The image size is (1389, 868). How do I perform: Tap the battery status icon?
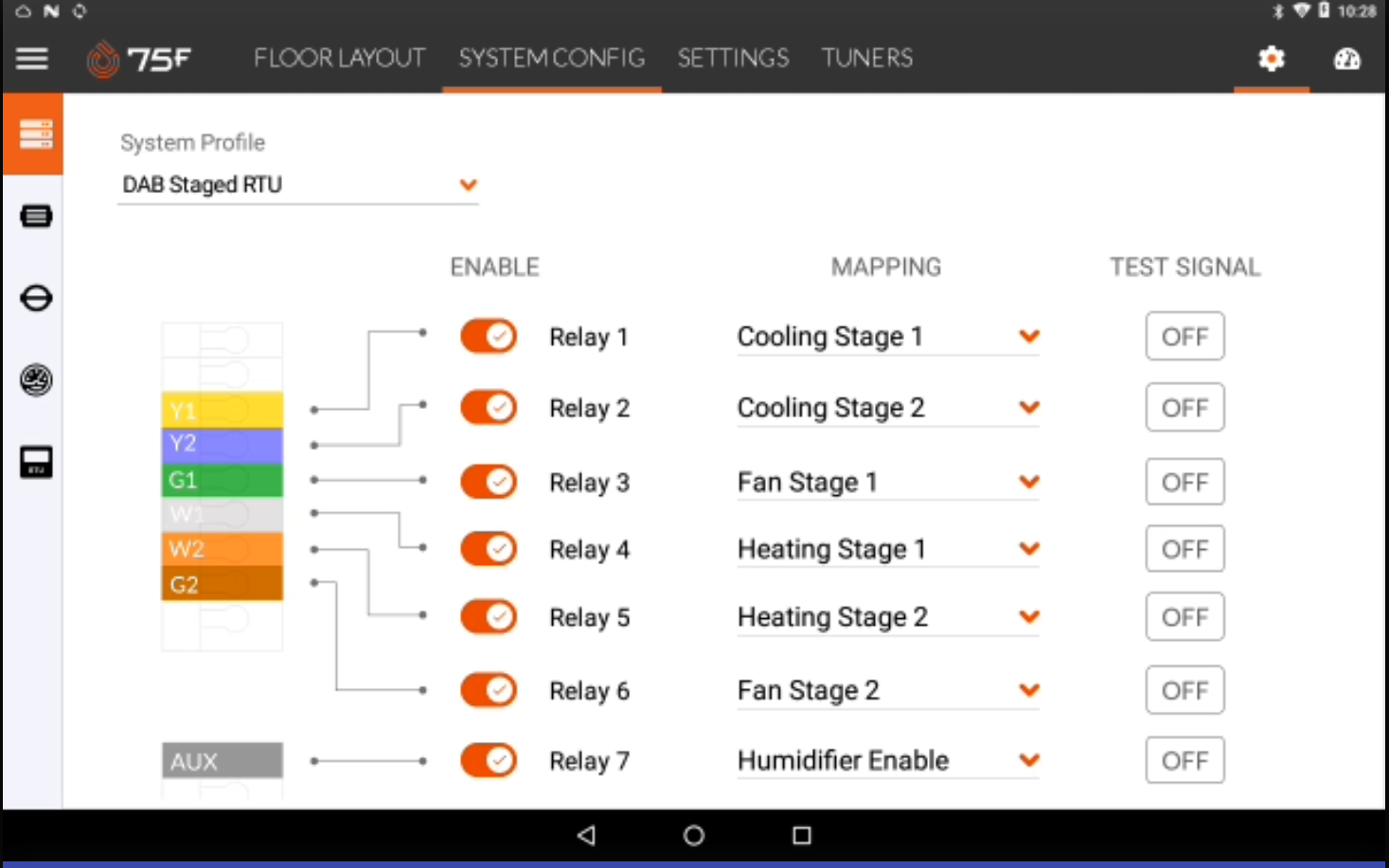[x=1324, y=10]
